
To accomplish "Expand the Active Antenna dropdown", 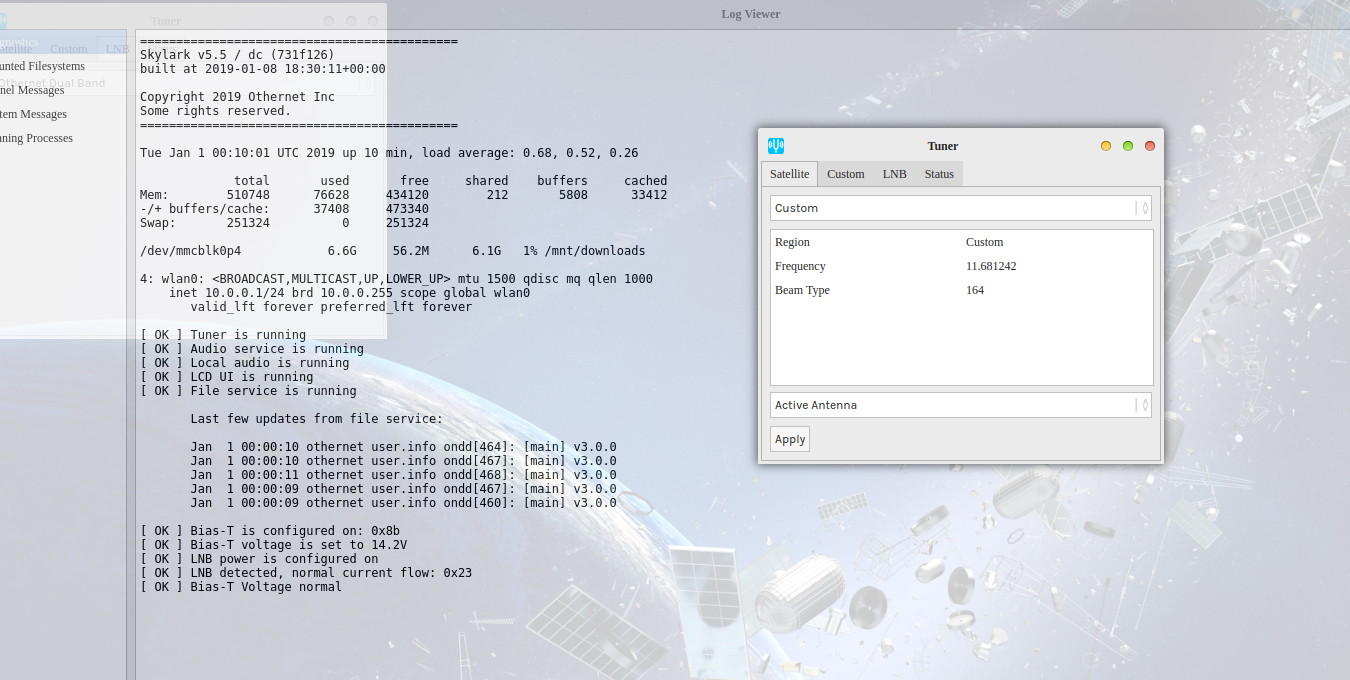I will click(961, 405).
